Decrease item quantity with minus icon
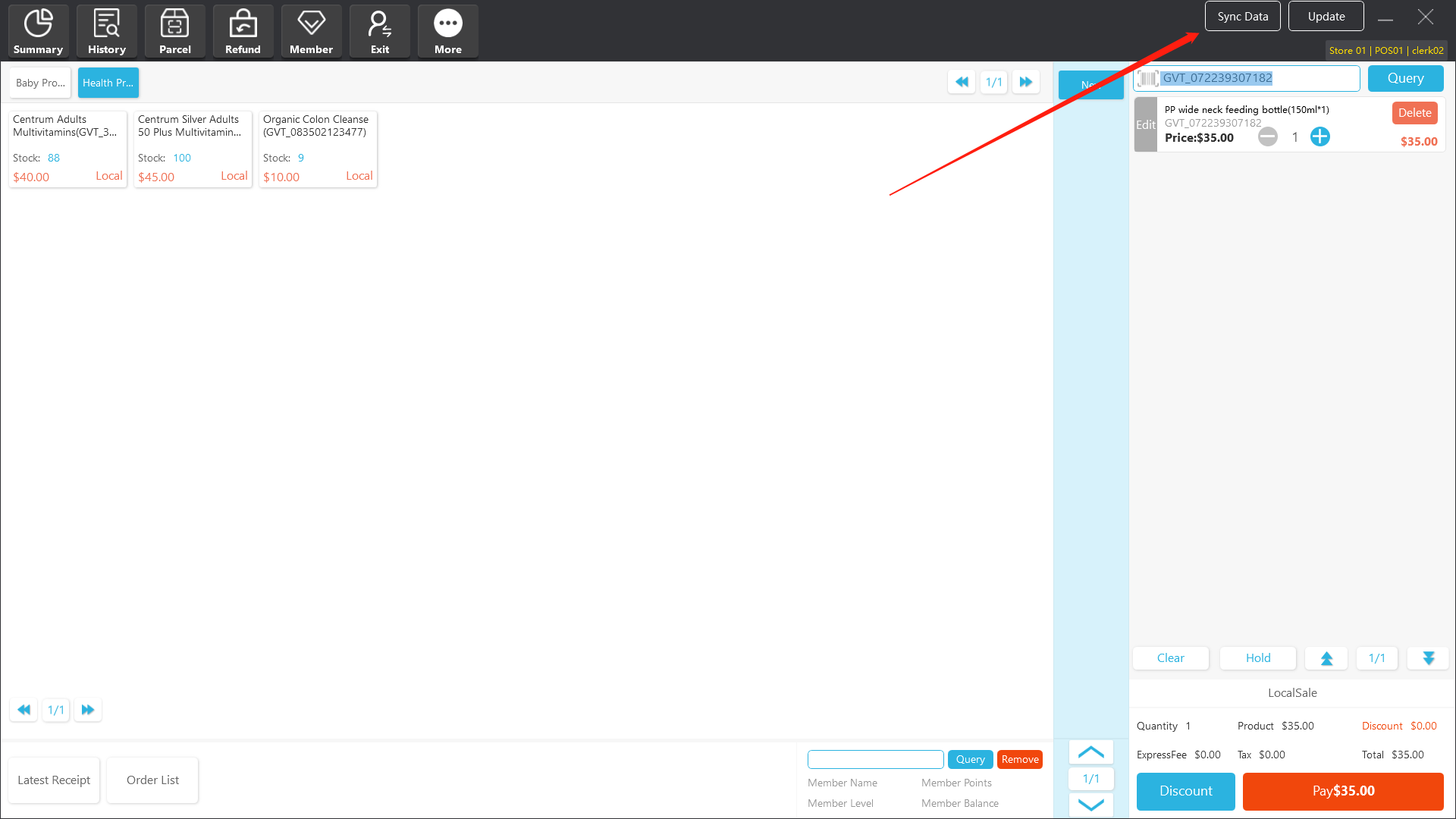Image resolution: width=1456 pixels, height=819 pixels. pyautogui.click(x=1267, y=137)
